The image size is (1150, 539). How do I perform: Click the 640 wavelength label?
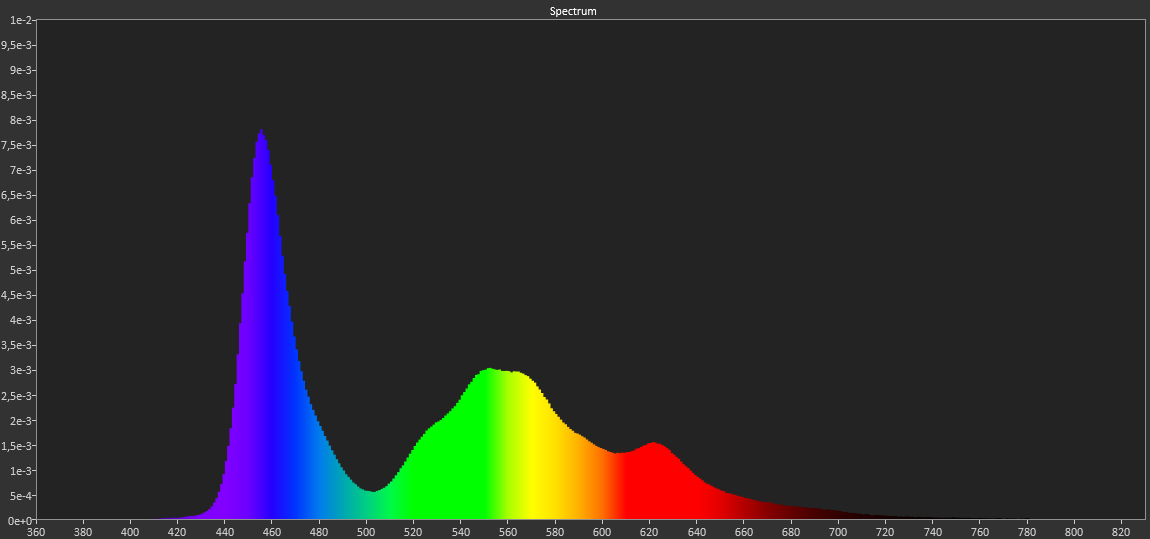tap(697, 531)
